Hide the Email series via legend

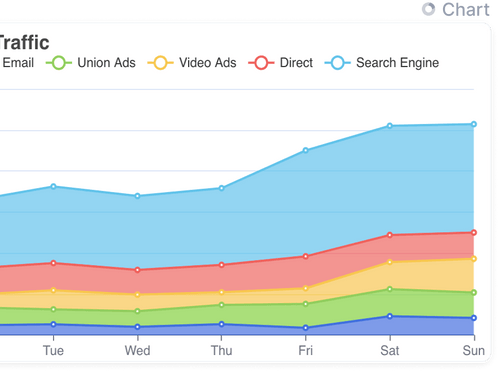17,63
